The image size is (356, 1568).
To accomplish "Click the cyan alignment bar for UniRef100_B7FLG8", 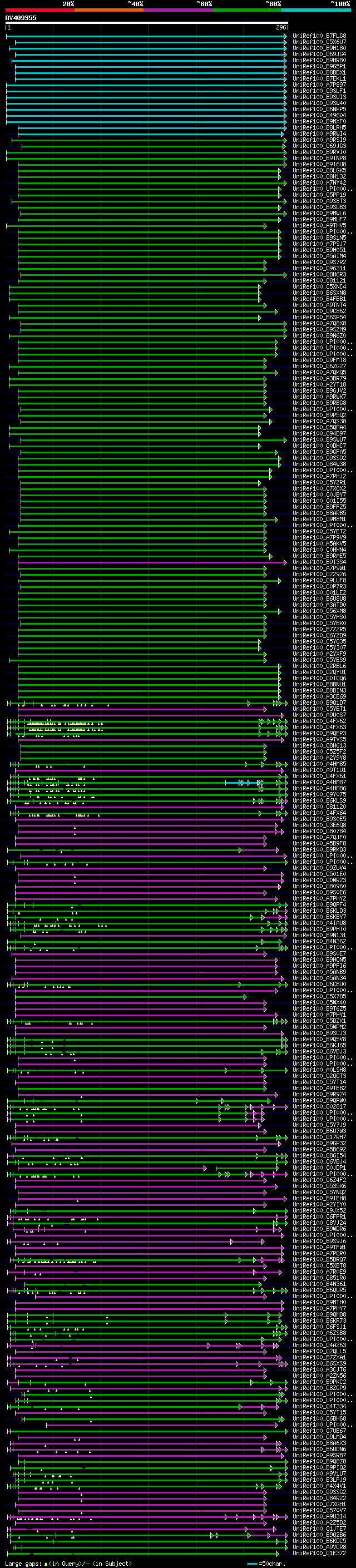I will click(147, 36).
